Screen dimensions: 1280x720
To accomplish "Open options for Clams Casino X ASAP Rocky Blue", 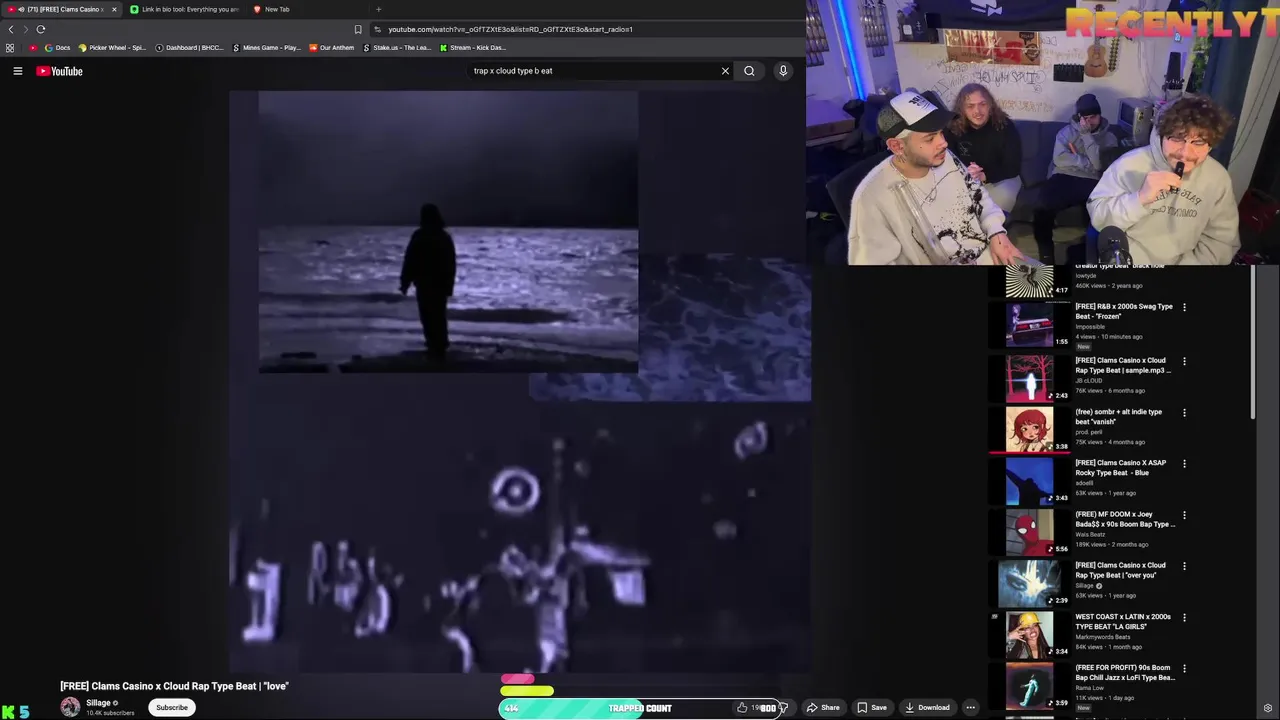I will click(1184, 463).
